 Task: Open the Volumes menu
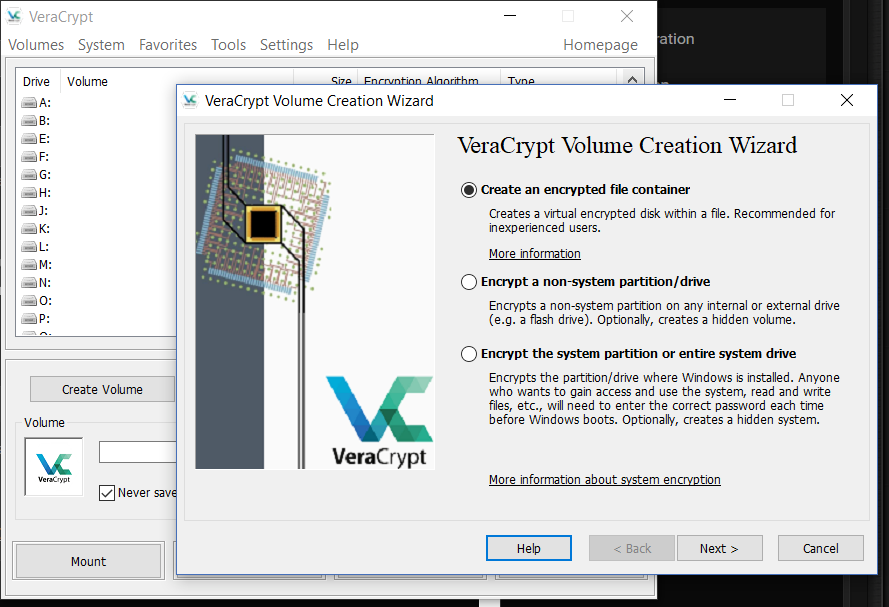click(x=36, y=45)
